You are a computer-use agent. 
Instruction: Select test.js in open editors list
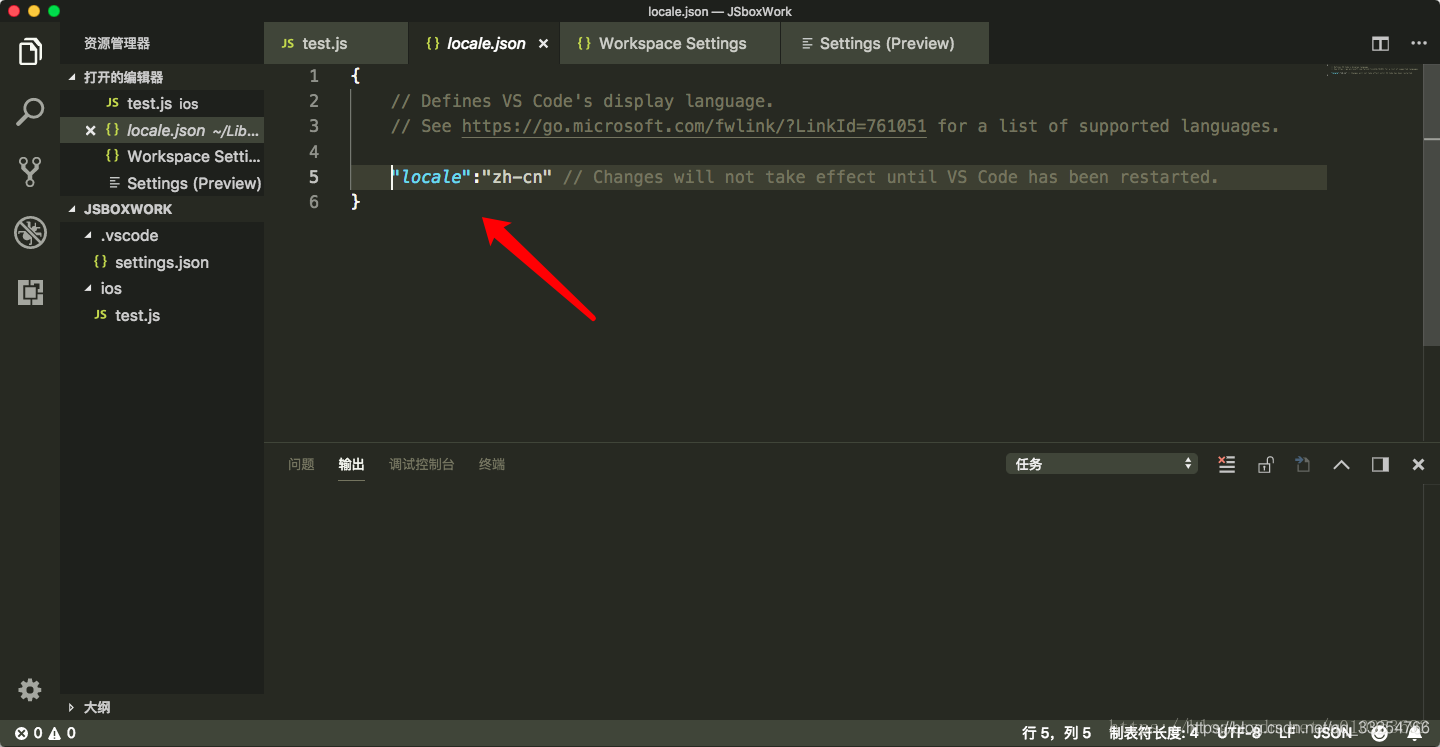pyautogui.click(x=162, y=104)
